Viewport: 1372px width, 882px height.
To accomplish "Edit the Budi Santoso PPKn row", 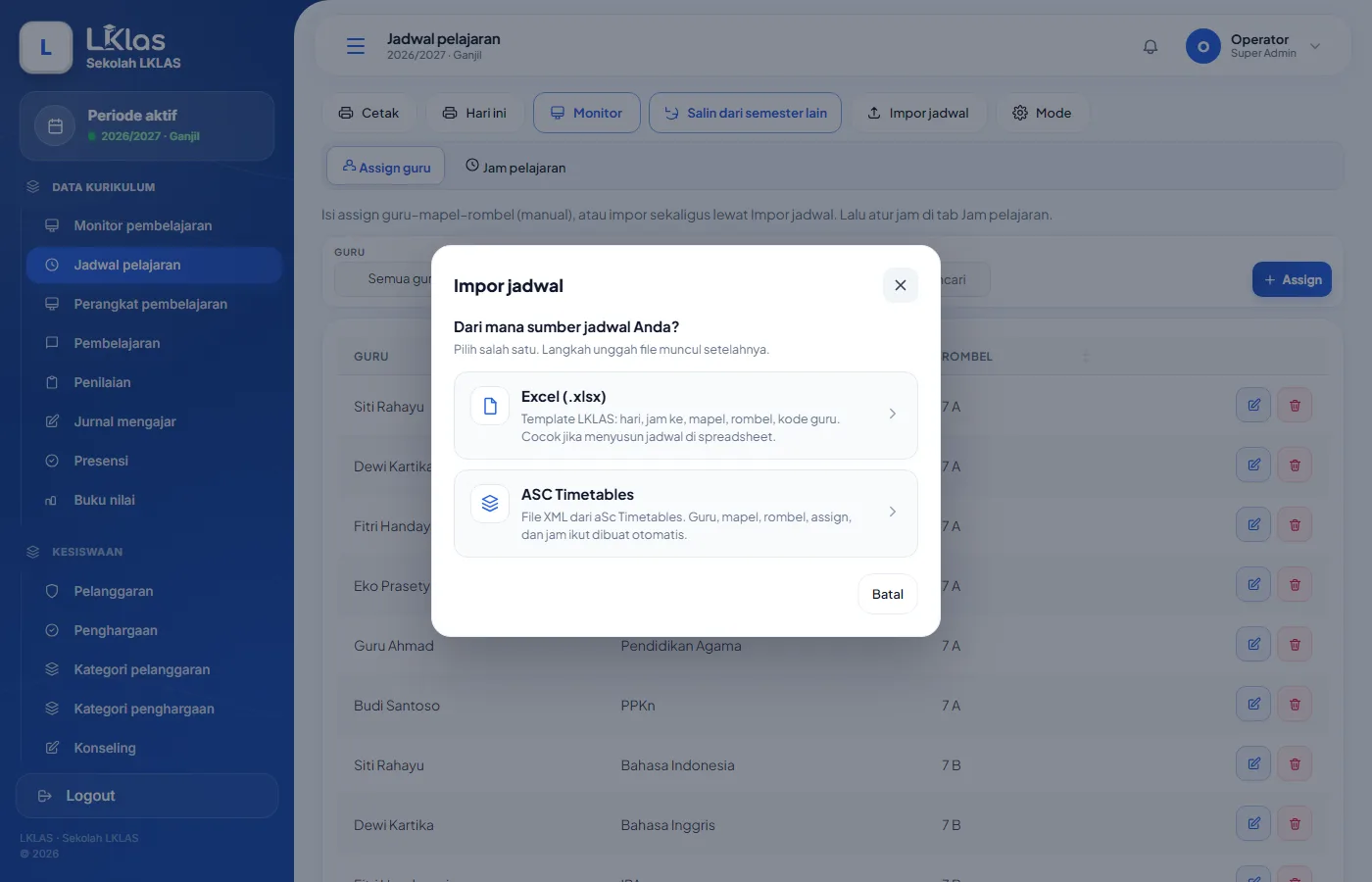I will 1253,704.
